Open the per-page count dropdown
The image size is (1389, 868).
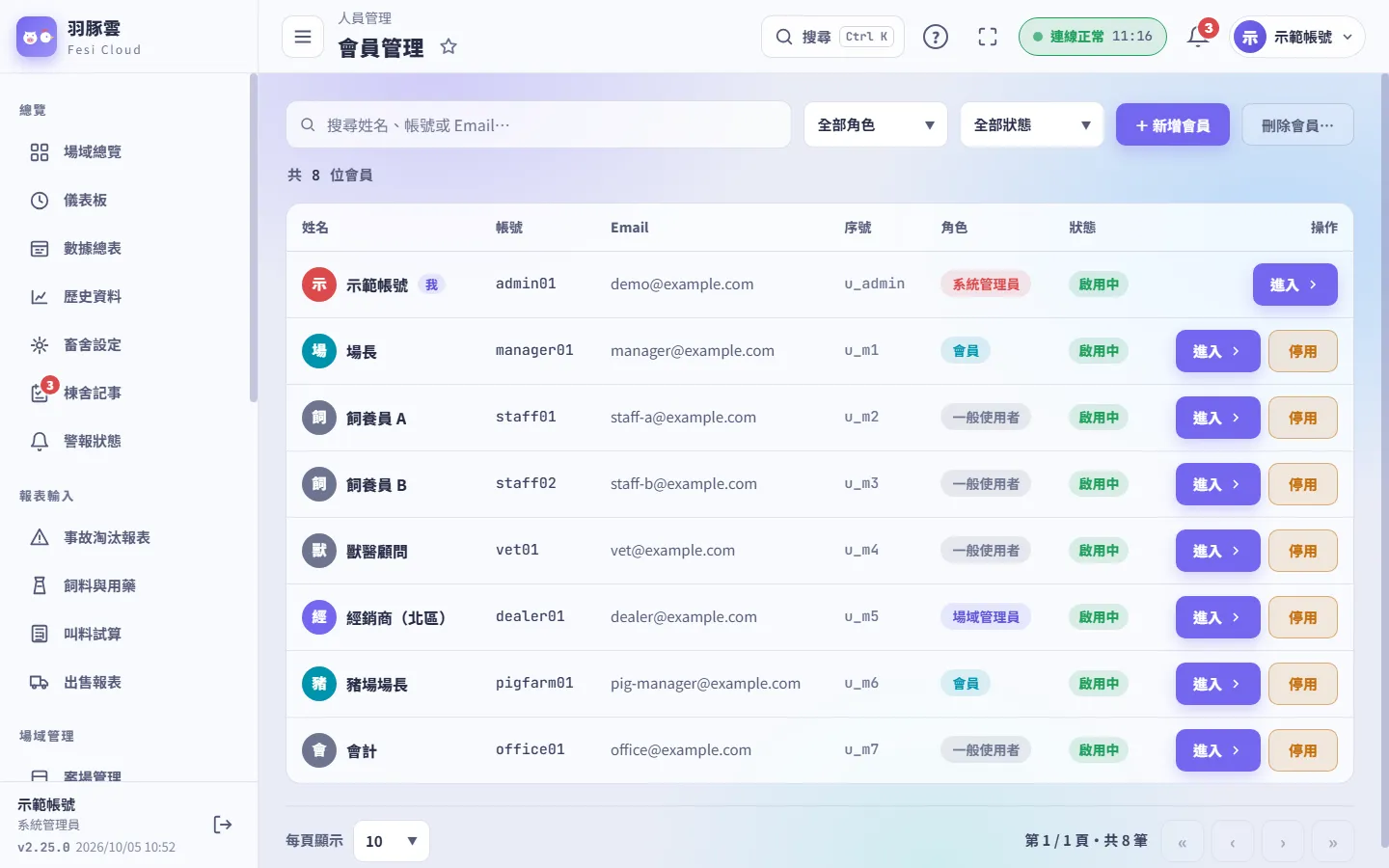[392, 841]
